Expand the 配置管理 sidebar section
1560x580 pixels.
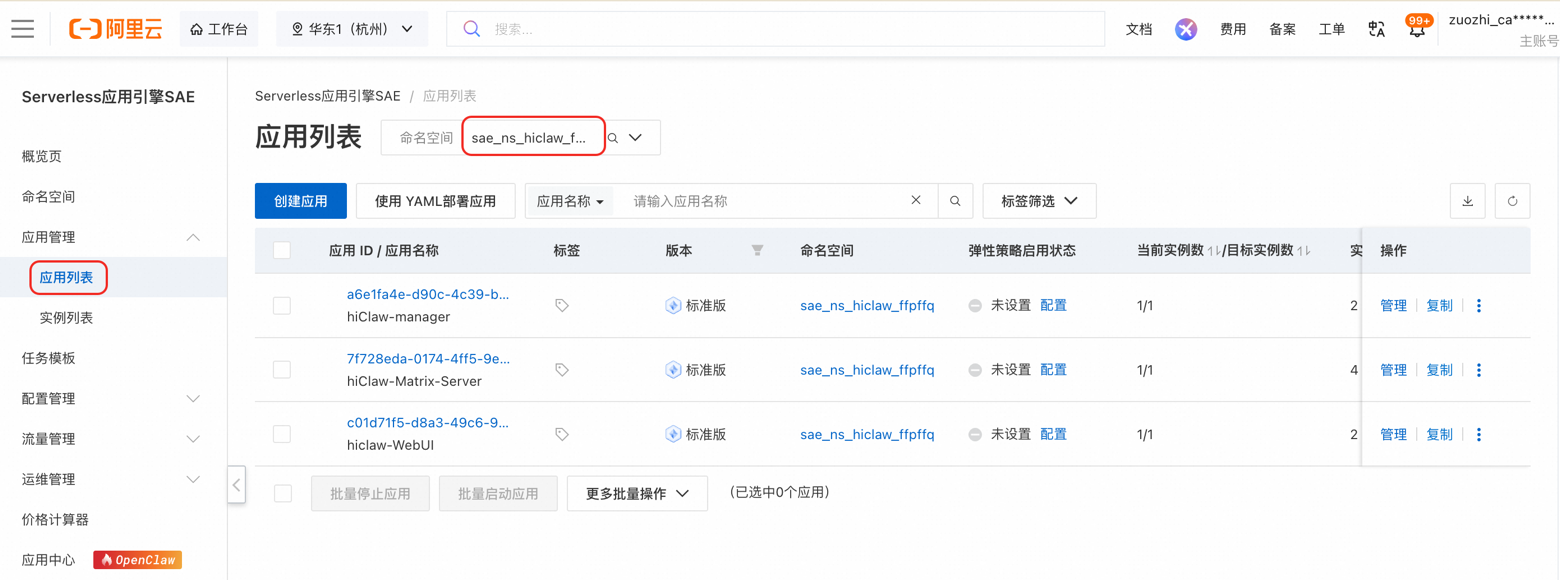pyautogui.click(x=193, y=399)
